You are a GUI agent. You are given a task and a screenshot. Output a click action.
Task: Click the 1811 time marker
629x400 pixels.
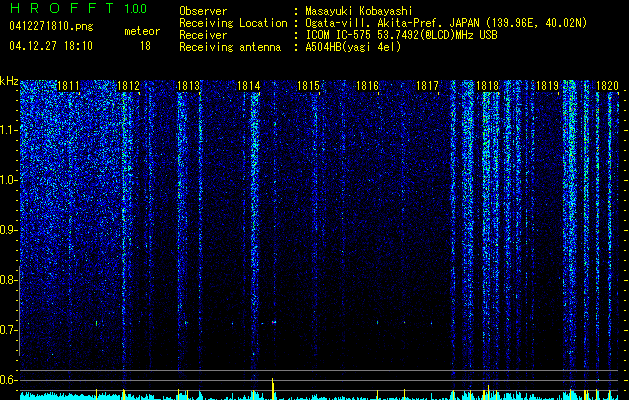tap(68, 86)
